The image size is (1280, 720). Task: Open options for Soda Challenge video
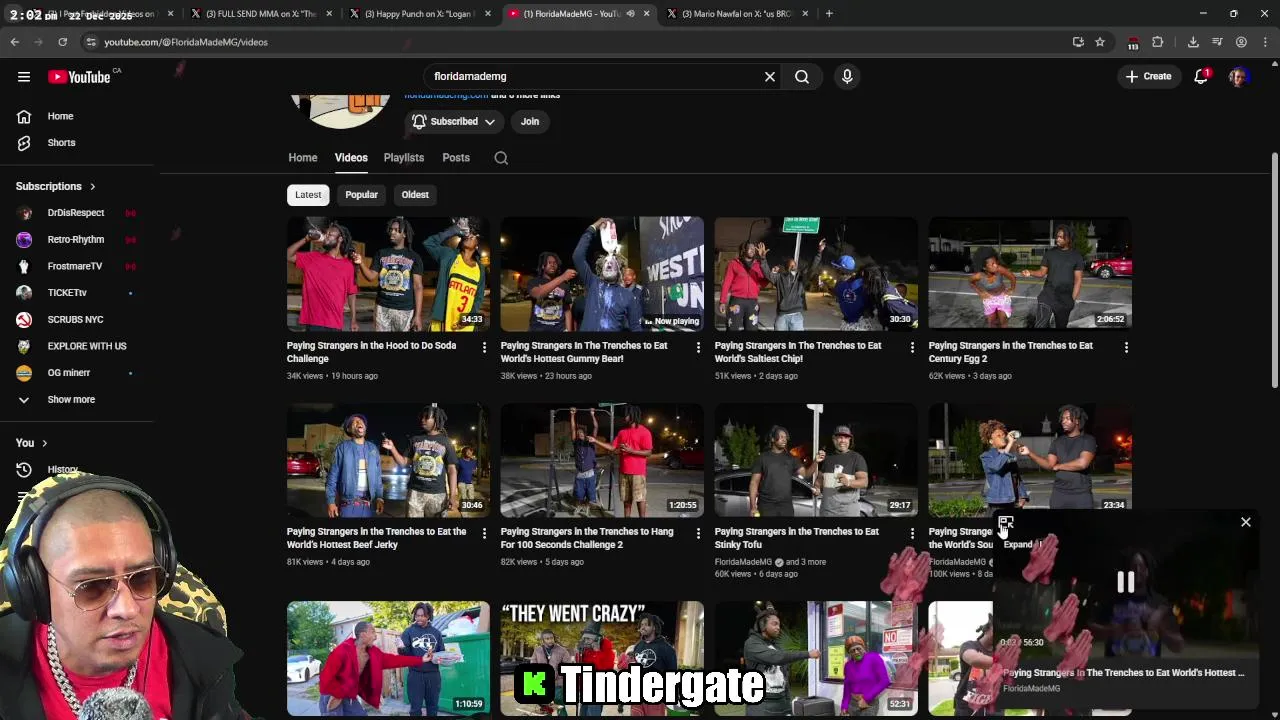tap(484, 348)
